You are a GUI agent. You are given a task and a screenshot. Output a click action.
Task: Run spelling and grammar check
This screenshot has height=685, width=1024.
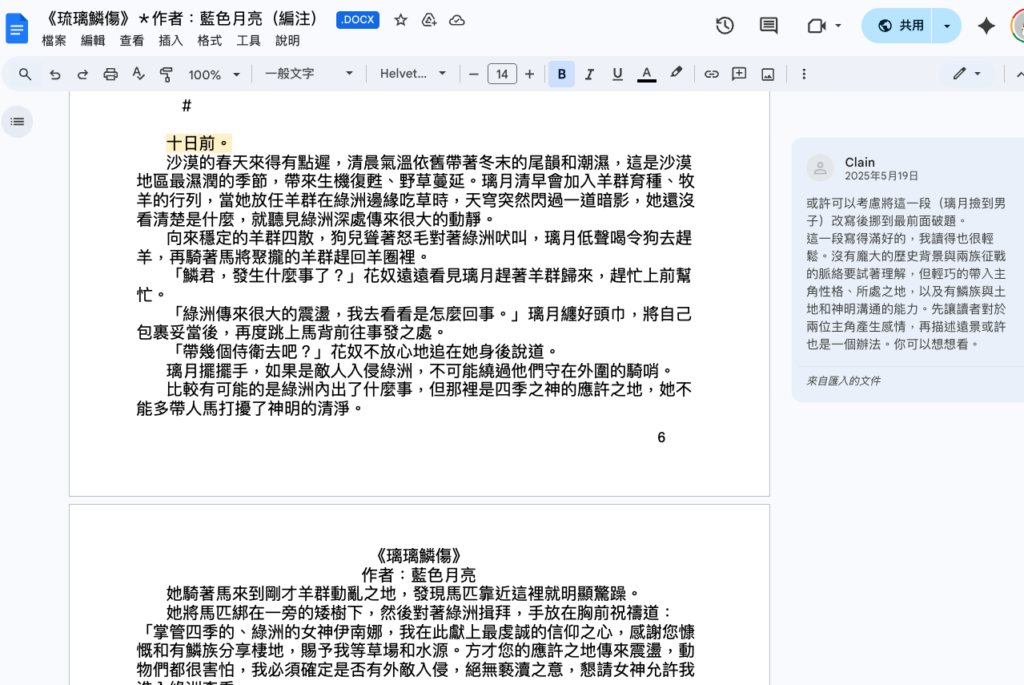(138, 74)
